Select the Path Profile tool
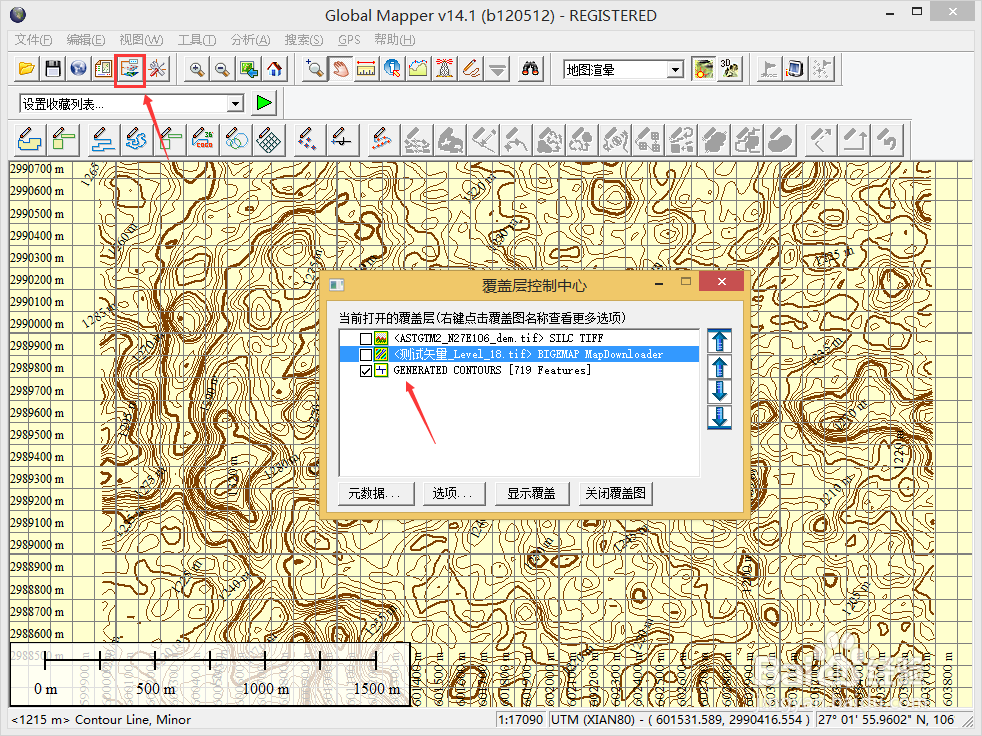982x736 pixels. click(418, 68)
